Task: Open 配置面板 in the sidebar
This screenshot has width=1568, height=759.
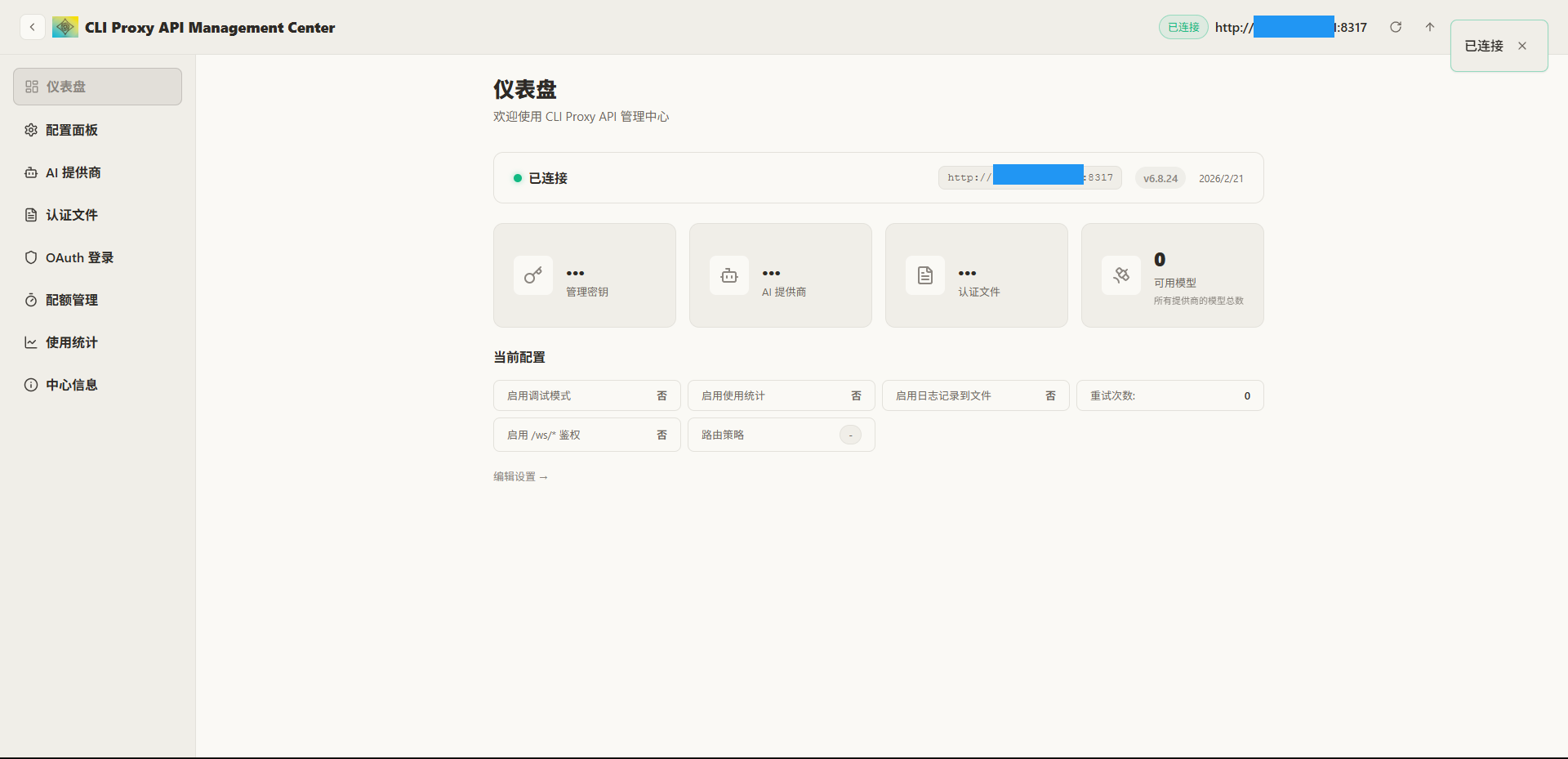Action: coord(72,130)
